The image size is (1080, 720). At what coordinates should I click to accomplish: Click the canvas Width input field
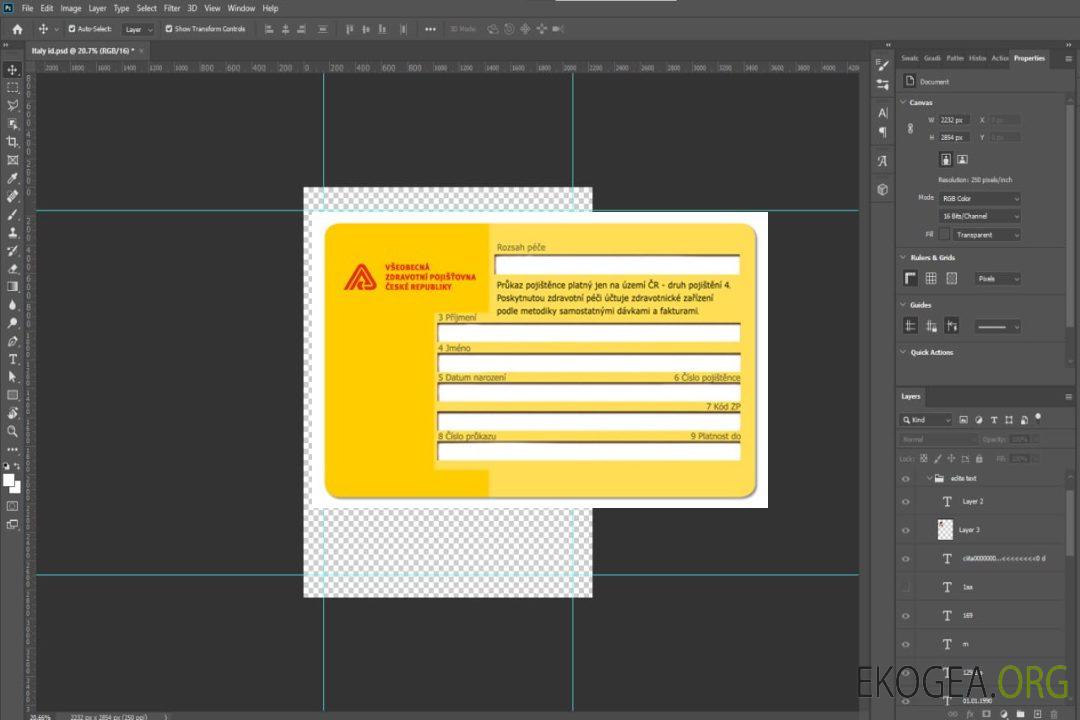954,120
